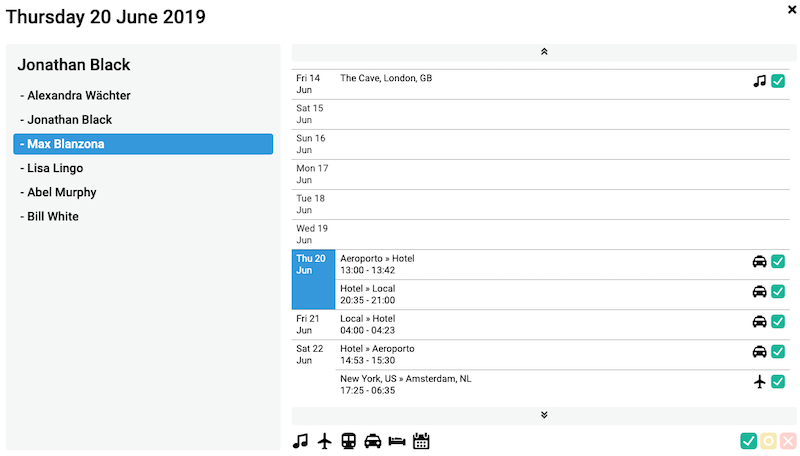
Task: Toggle cancelled status filter red cross
Action: [788, 441]
